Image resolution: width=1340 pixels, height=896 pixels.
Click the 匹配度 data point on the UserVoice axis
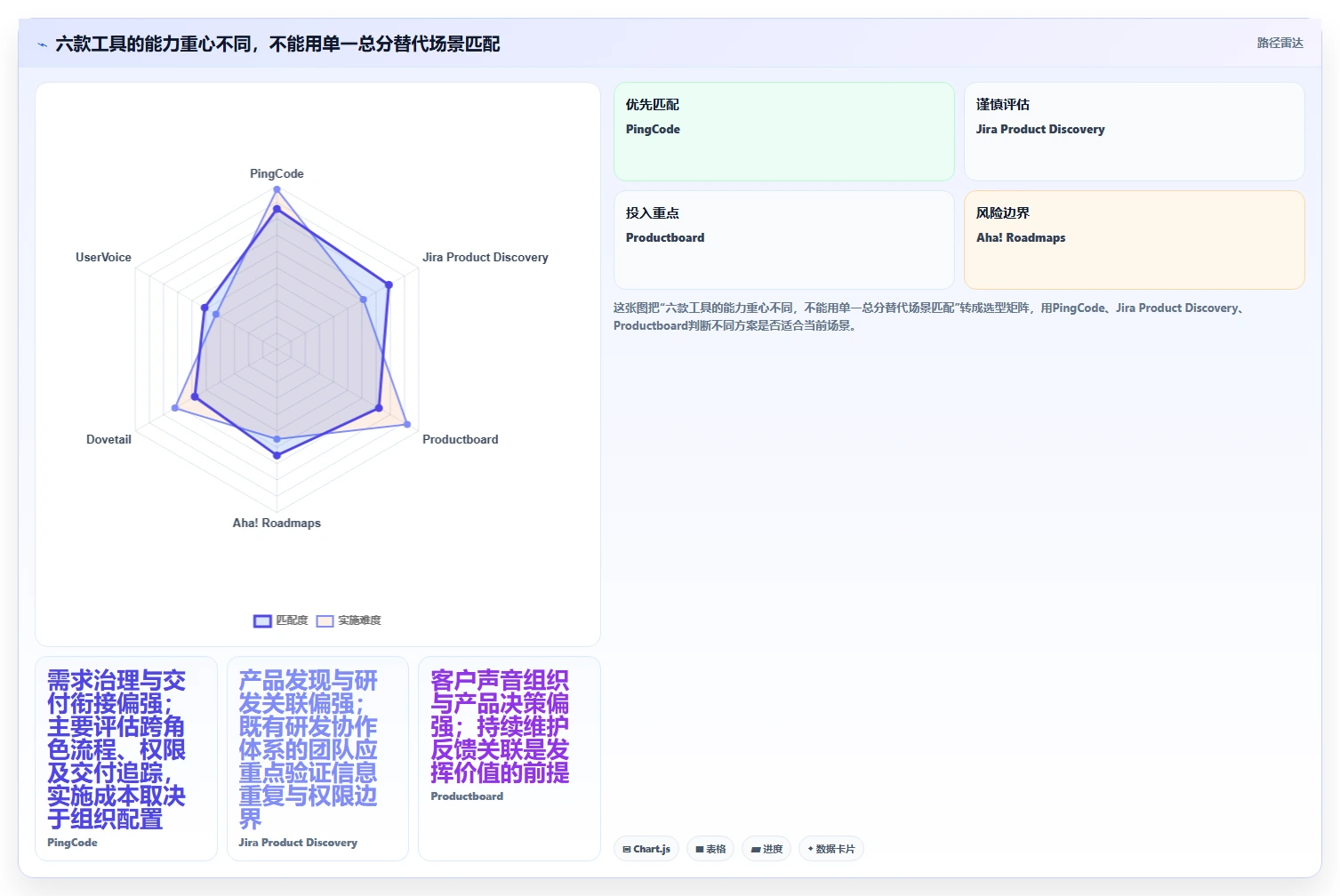pos(205,308)
